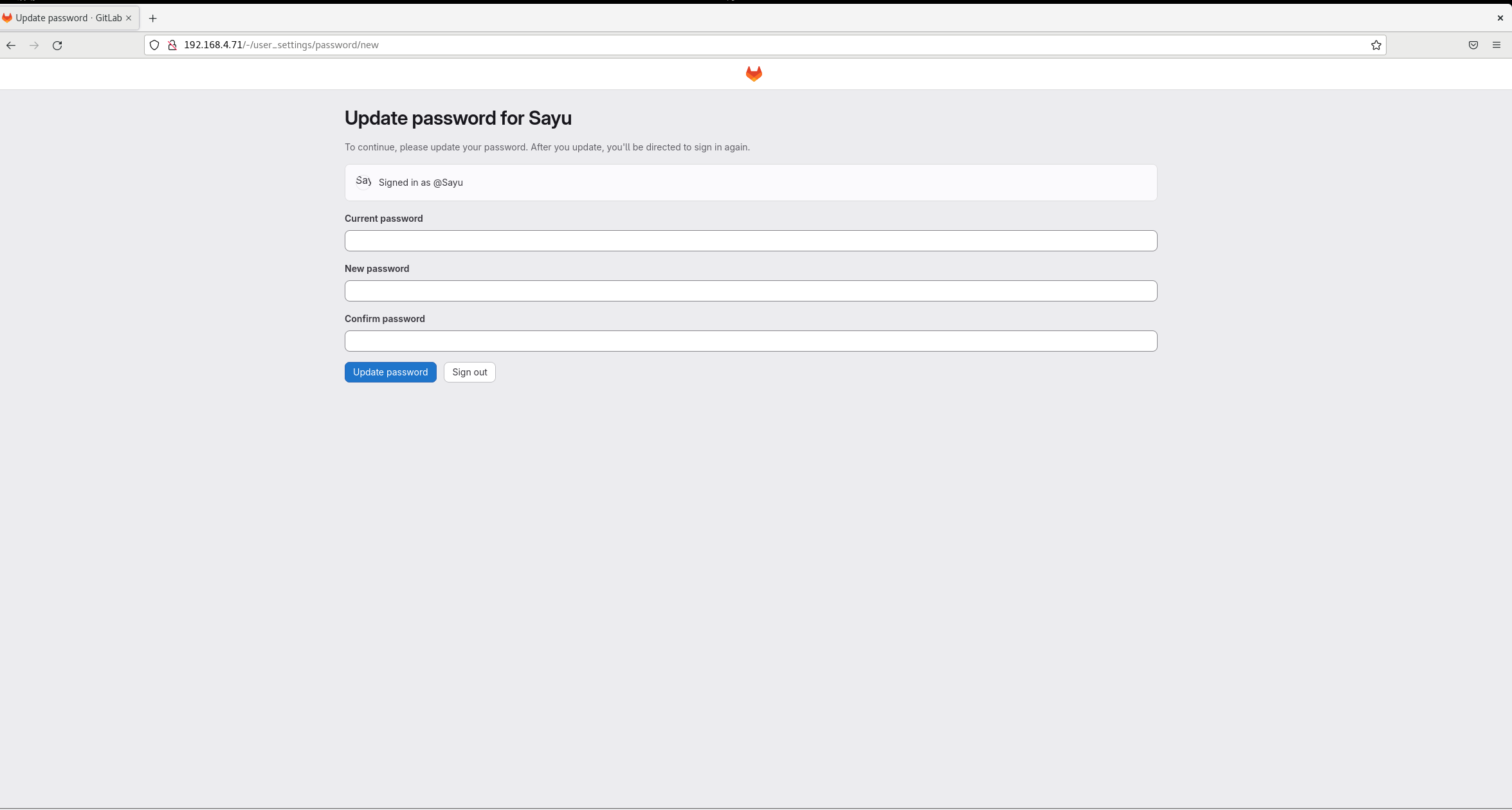Focus the Current password field
The image size is (1512, 810).
(751, 241)
